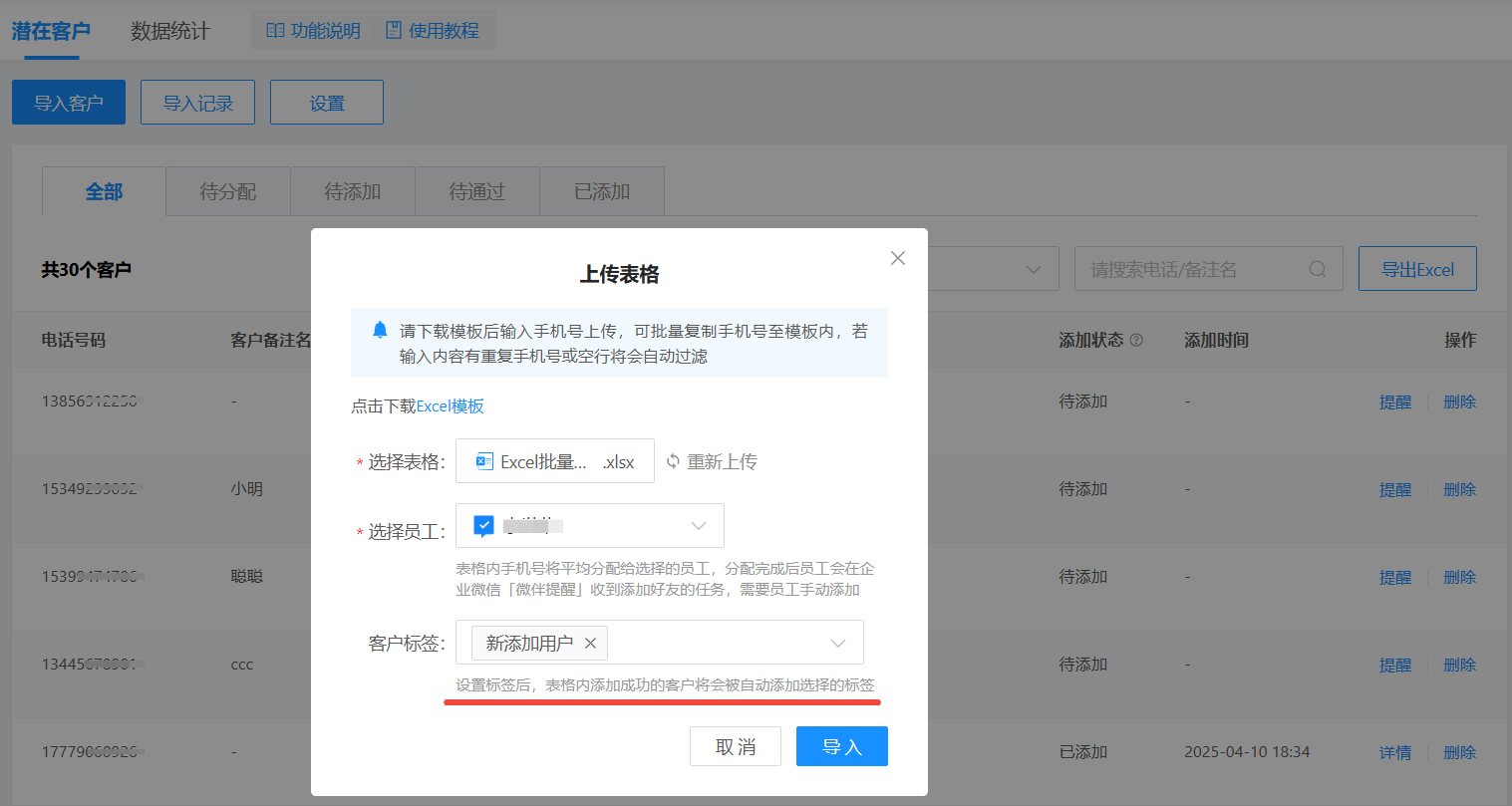The width and height of the screenshot is (1512, 806).
Task: Click the 2025-04-10 18:34 add time
Action: click(1247, 752)
